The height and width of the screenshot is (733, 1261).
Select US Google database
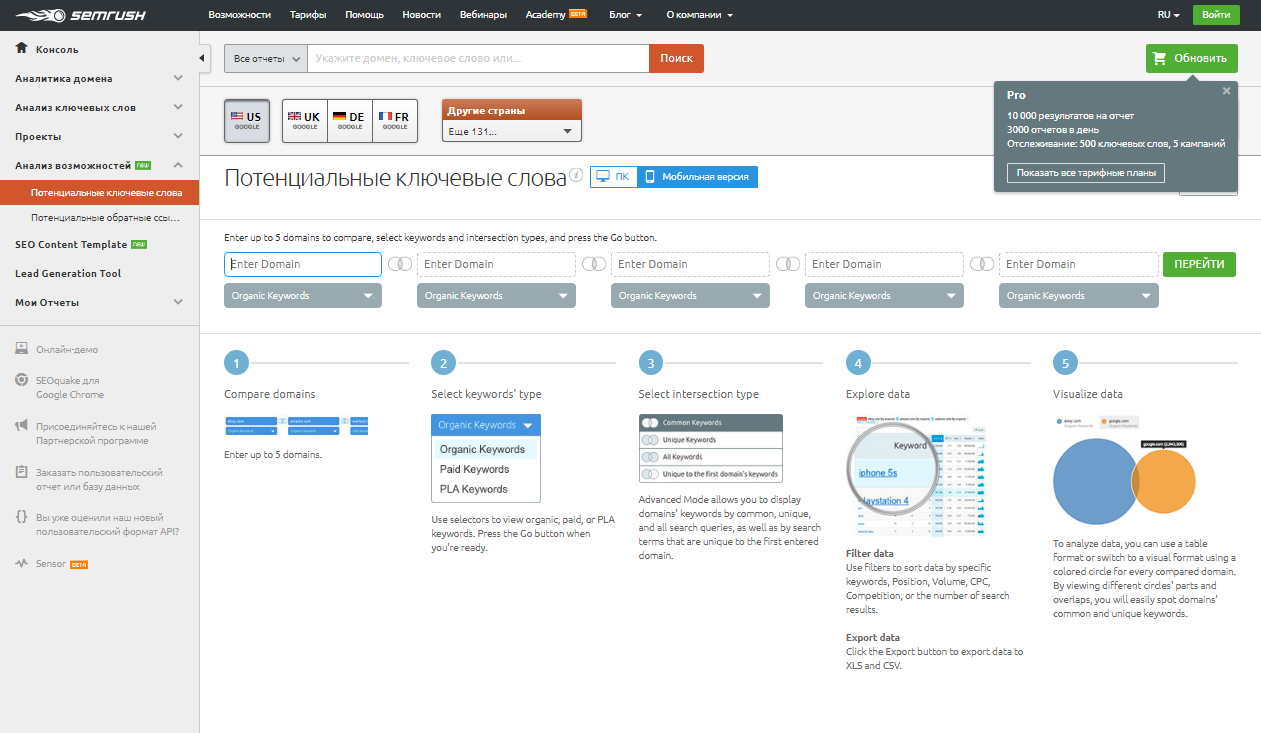pos(247,120)
